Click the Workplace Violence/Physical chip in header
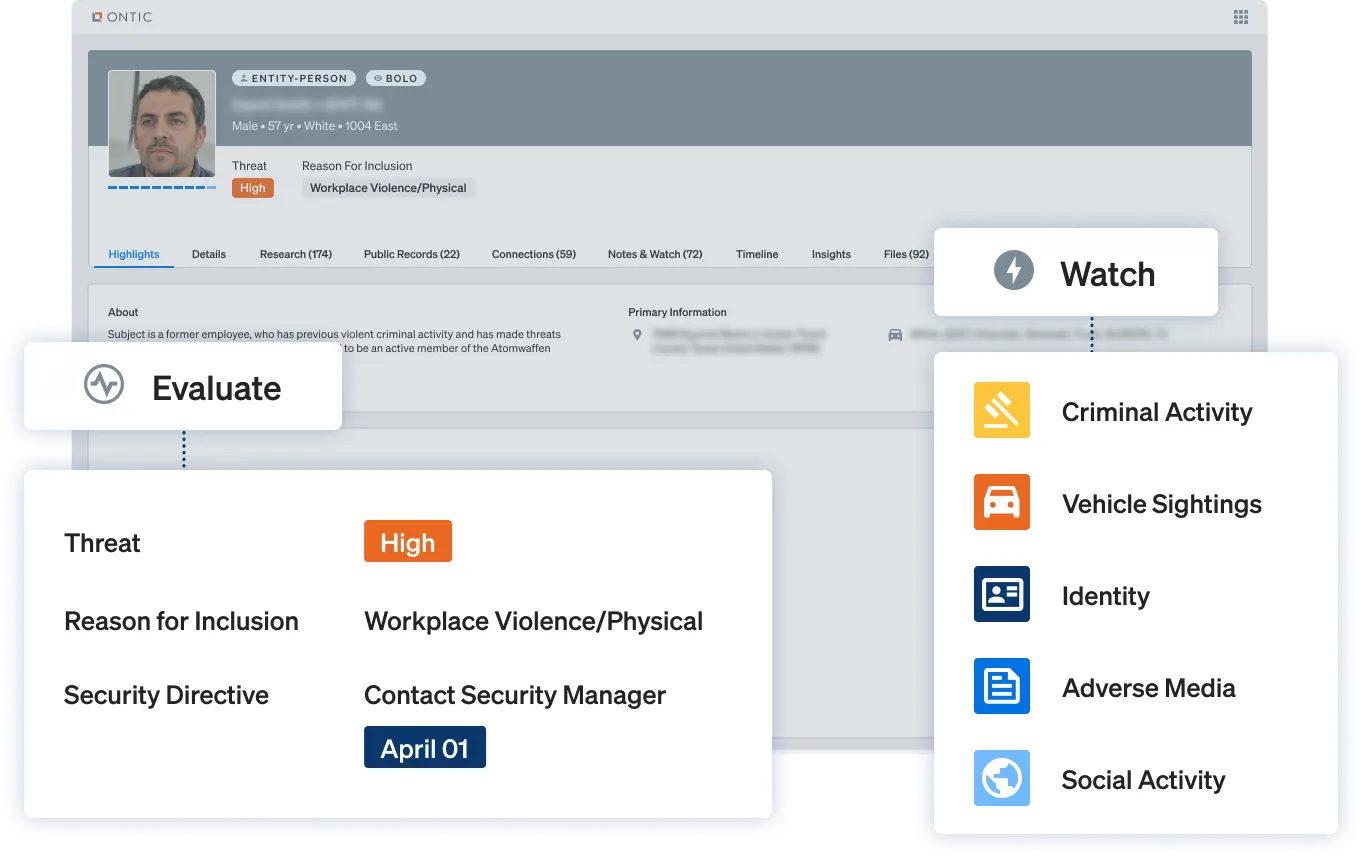 (388, 188)
